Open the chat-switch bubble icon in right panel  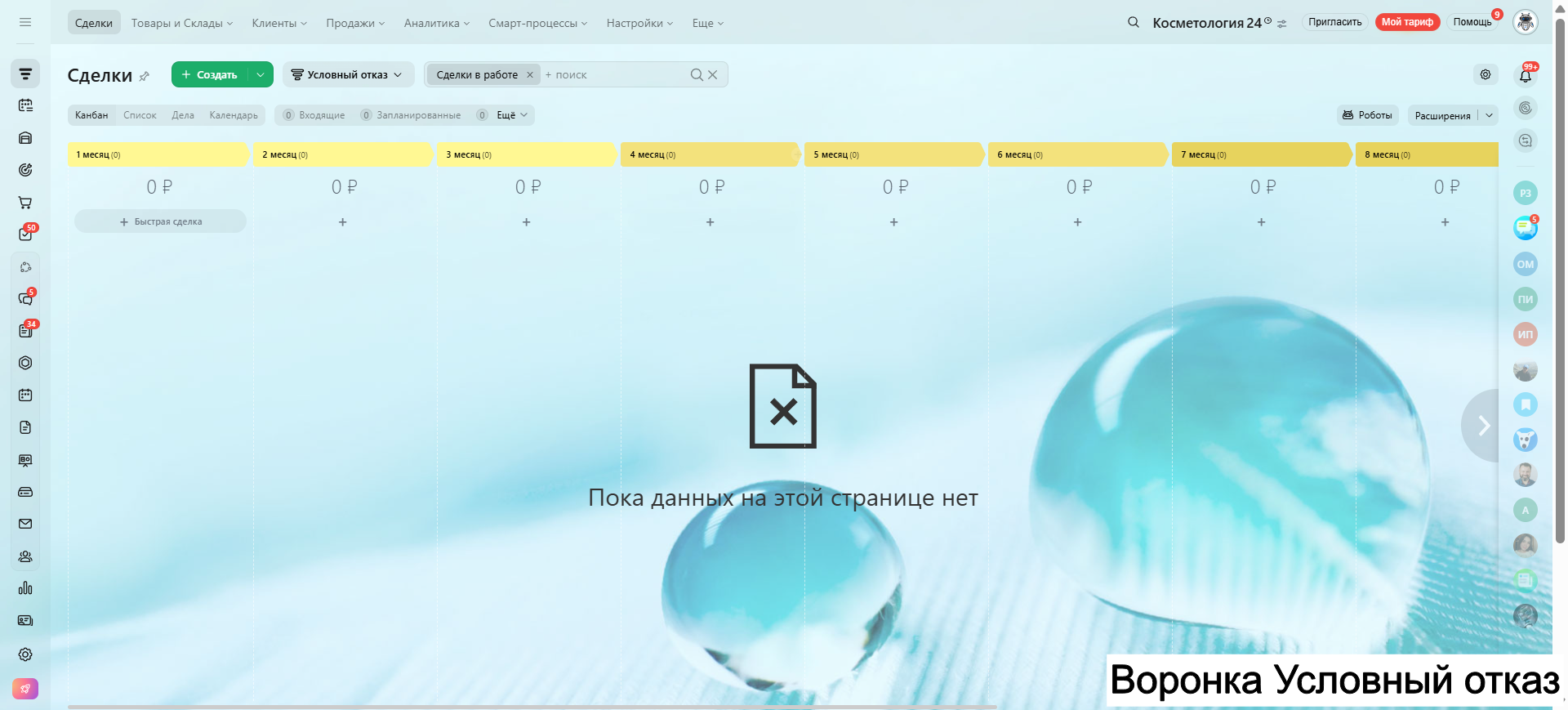point(1526,141)
